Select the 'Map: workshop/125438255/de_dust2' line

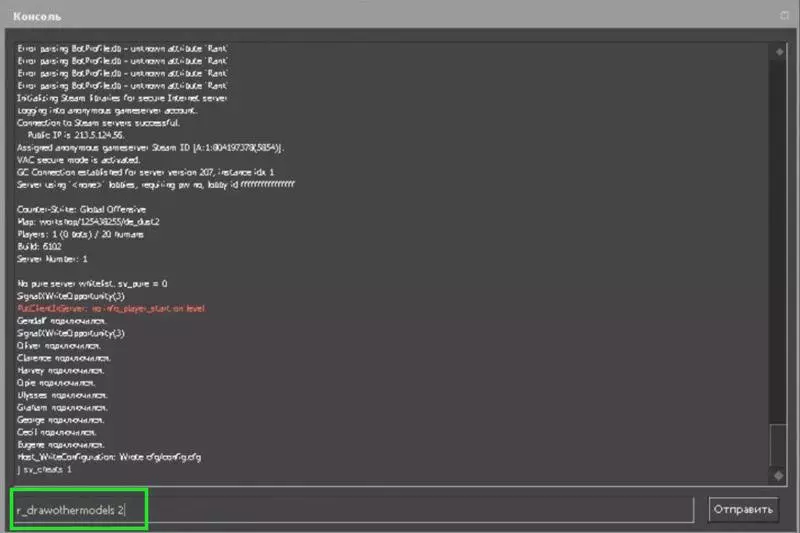(x=88, y=222)
